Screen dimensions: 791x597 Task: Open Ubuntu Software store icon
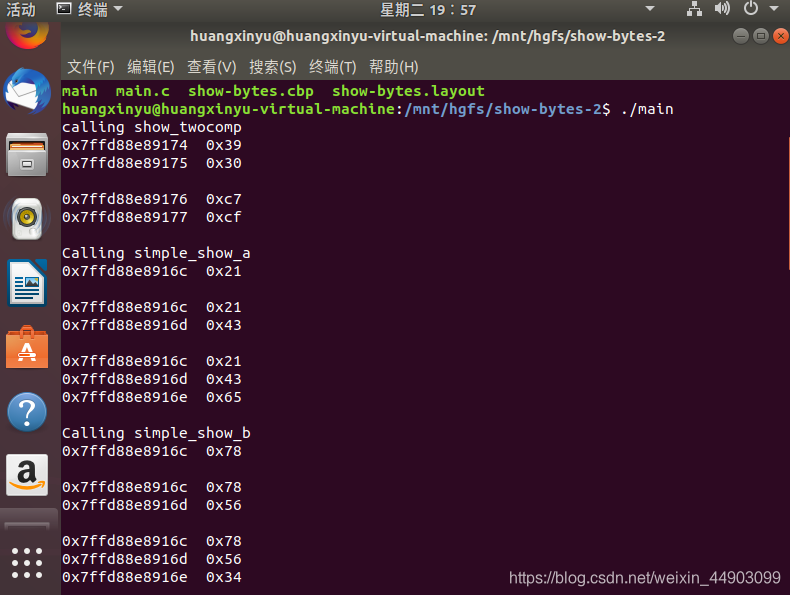27,348
